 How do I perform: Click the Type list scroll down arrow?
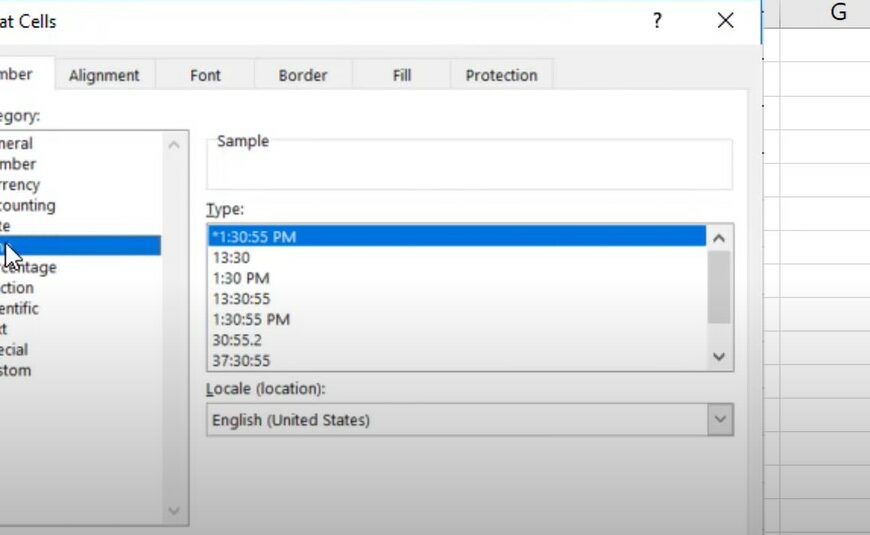(x=719, y=356)
